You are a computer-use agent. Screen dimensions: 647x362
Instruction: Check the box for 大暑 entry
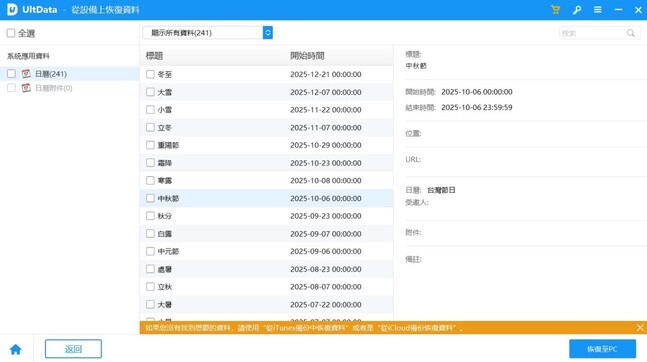tap(150, 304)
